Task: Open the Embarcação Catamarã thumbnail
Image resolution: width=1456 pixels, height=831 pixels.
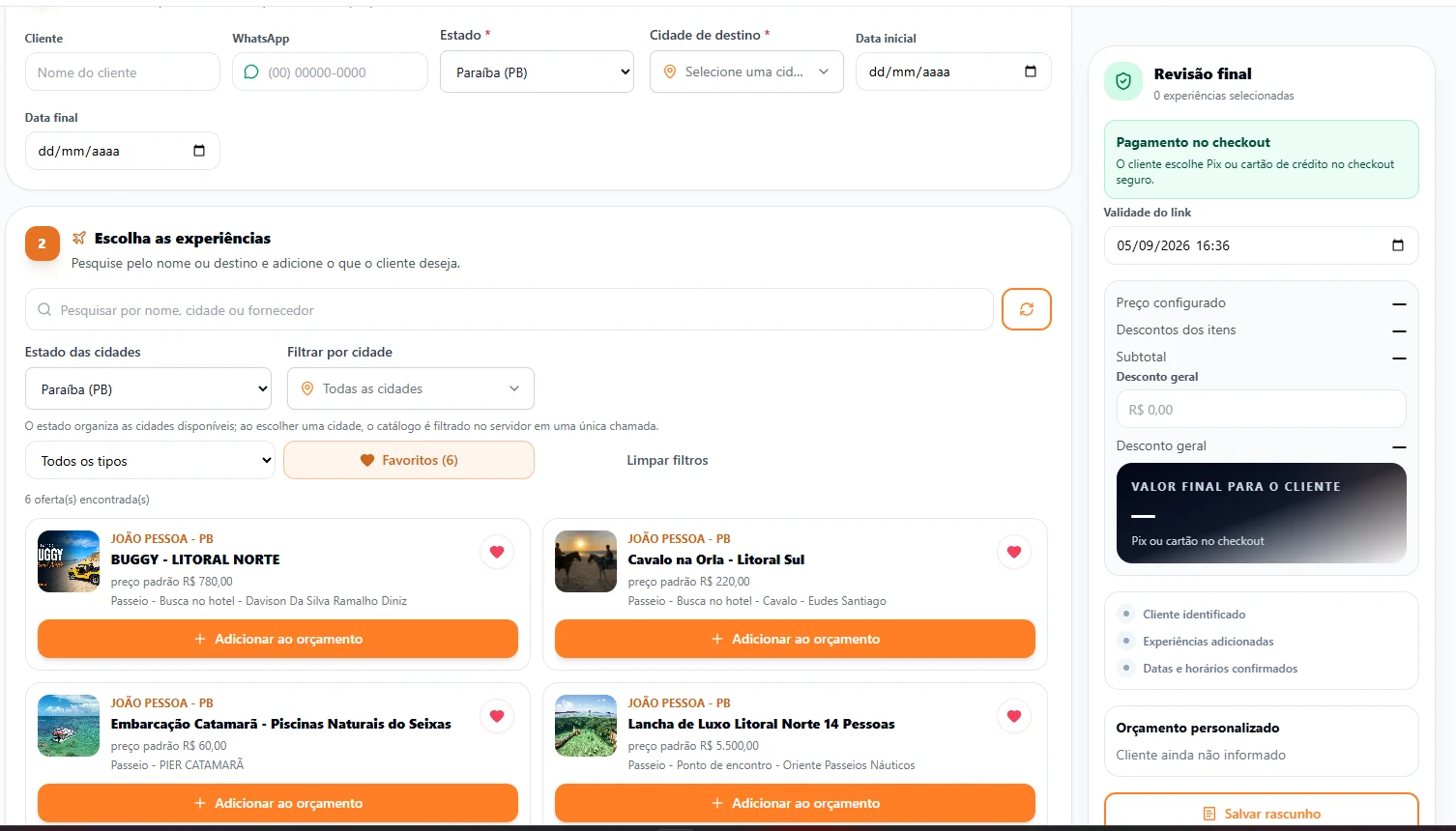Action: (x=69, y=726)
